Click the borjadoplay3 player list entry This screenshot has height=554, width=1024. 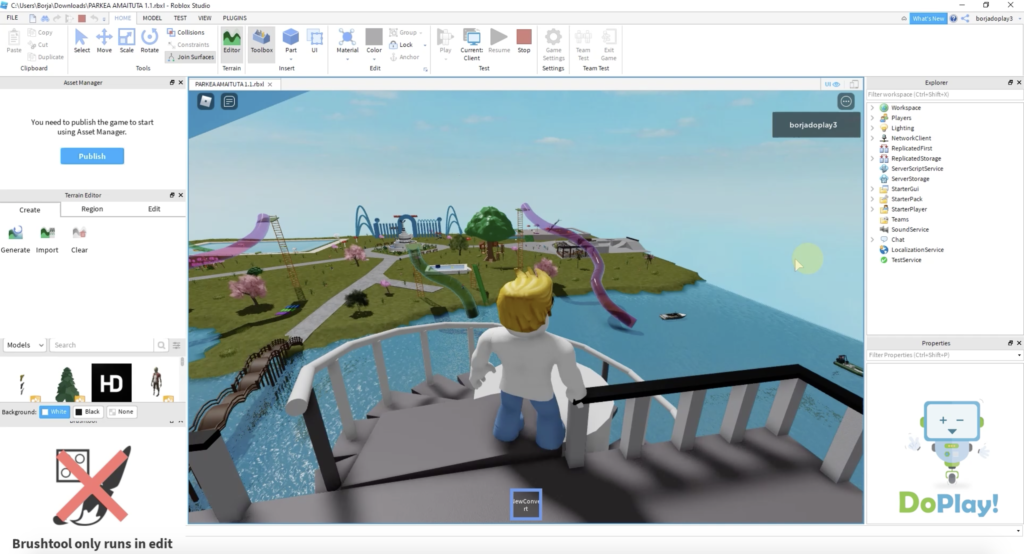(816, 125)
